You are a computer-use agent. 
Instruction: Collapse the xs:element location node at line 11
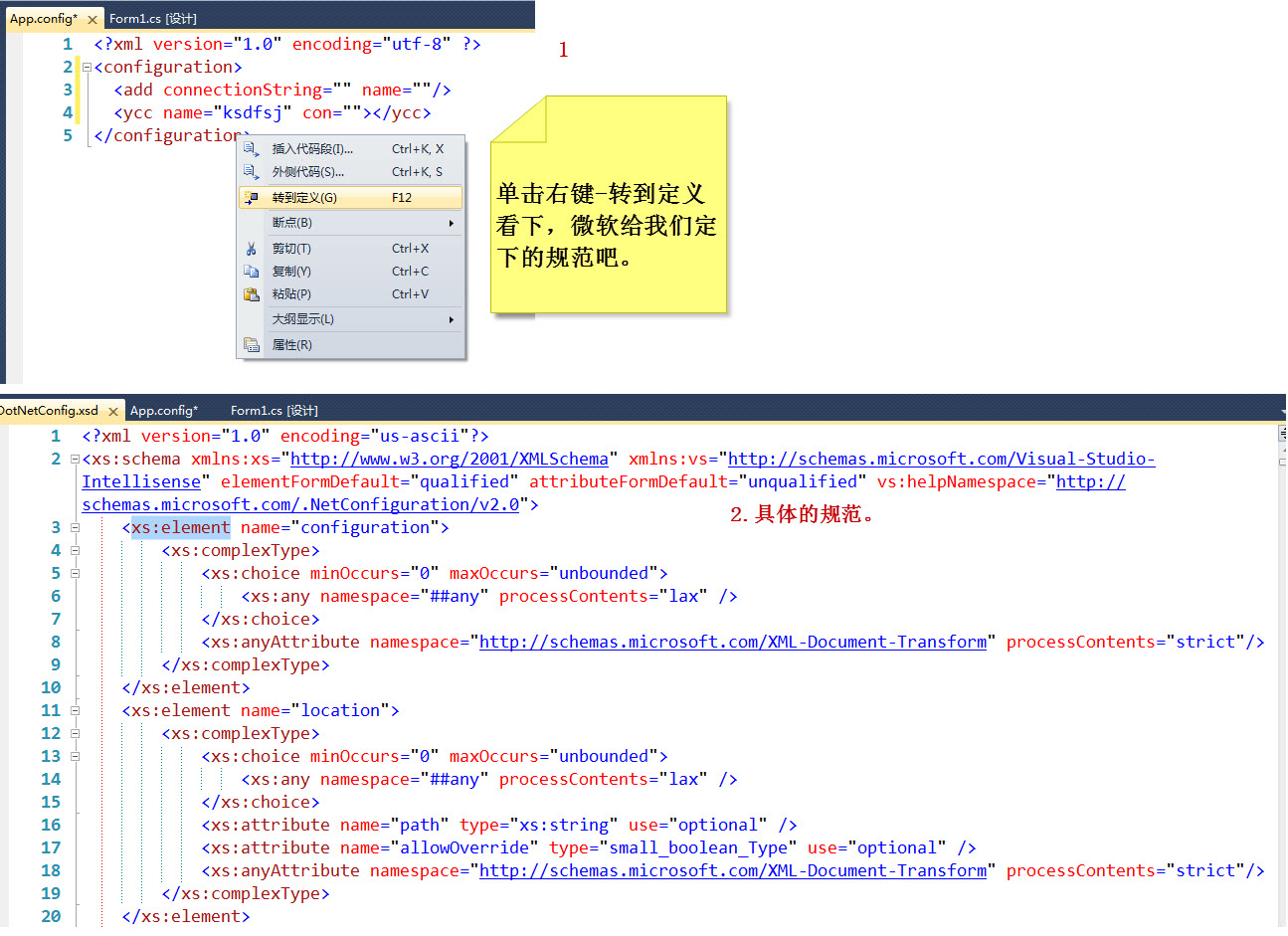coord(75,711)
